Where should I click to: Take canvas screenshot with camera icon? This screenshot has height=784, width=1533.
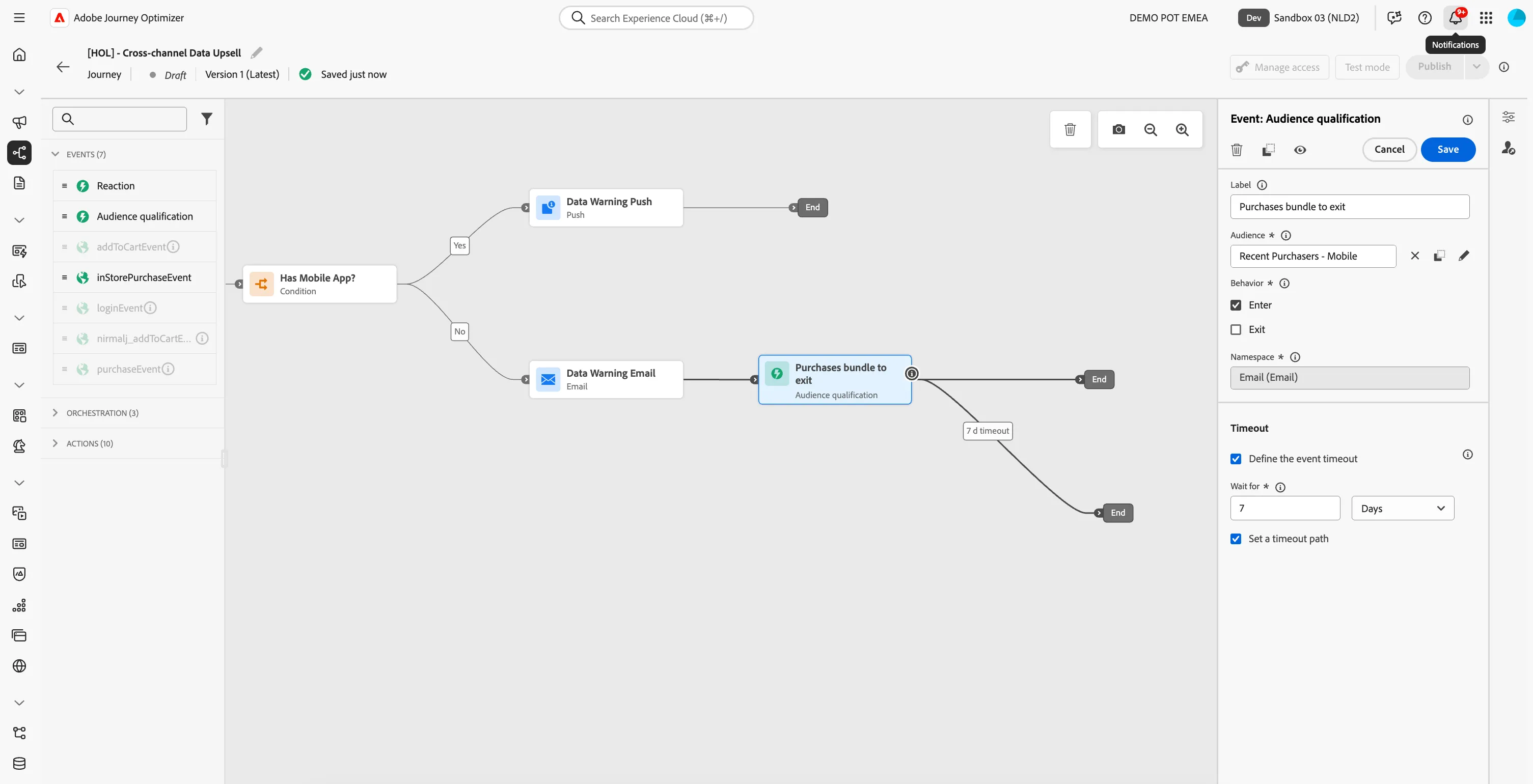point(1119,129)
